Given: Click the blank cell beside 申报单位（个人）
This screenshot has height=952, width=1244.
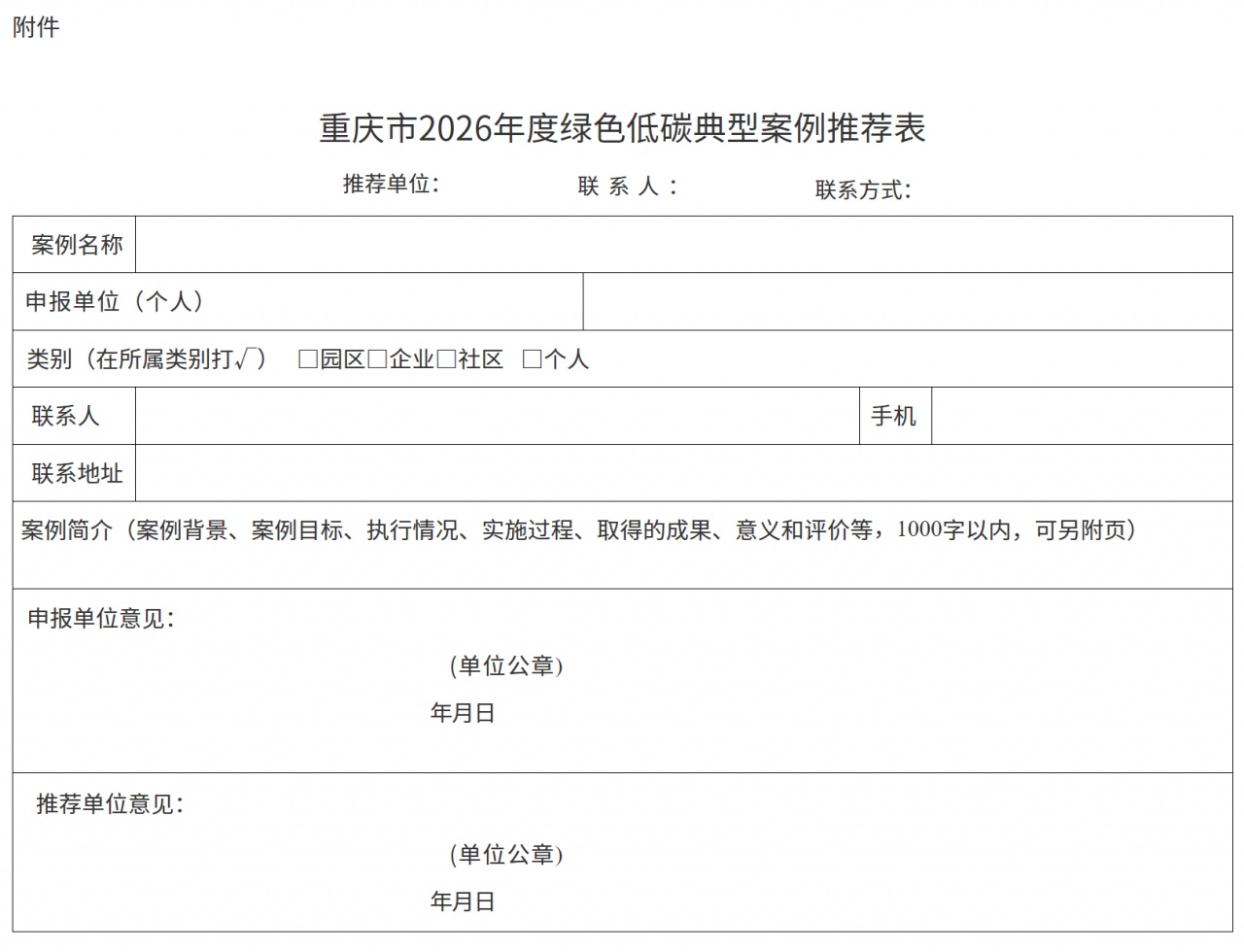Looking at the screenshot, I should click(908, 302).
